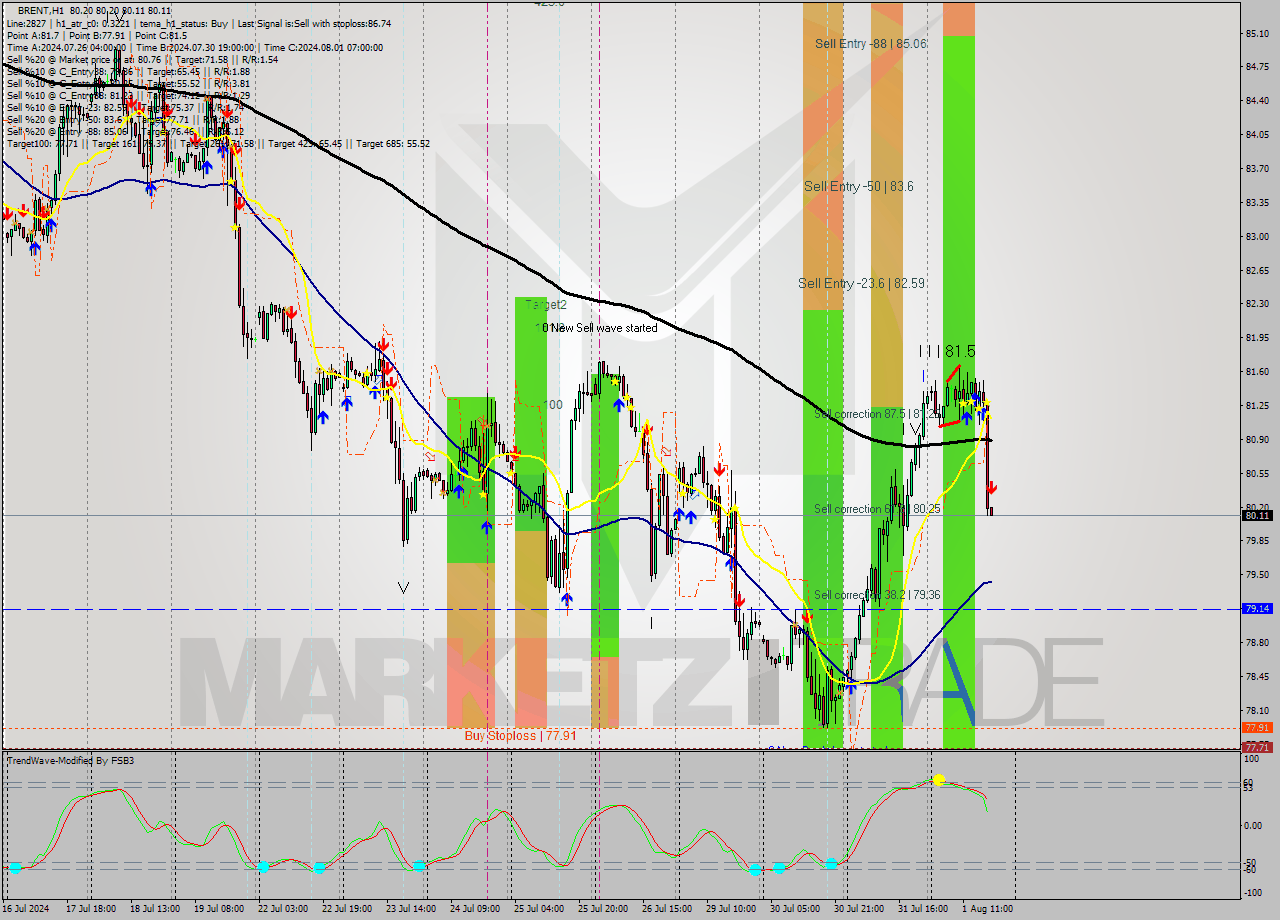Click 81.95 on the price axis

coord(1257,338)
